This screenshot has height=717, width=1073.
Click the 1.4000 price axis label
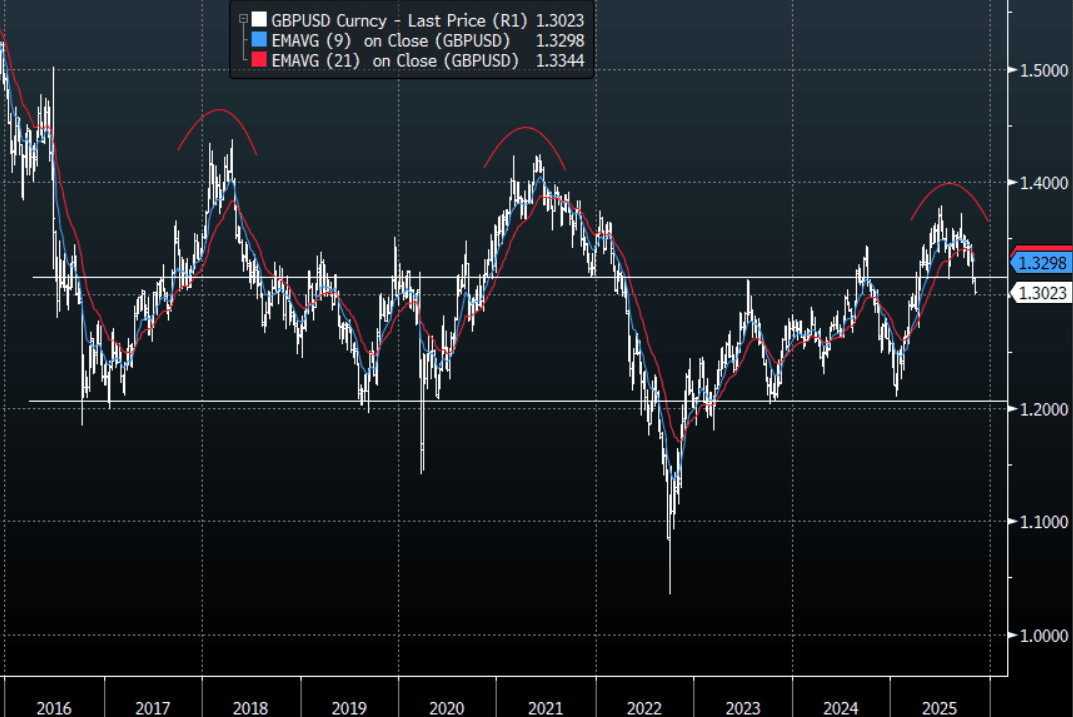[1044, 183]
